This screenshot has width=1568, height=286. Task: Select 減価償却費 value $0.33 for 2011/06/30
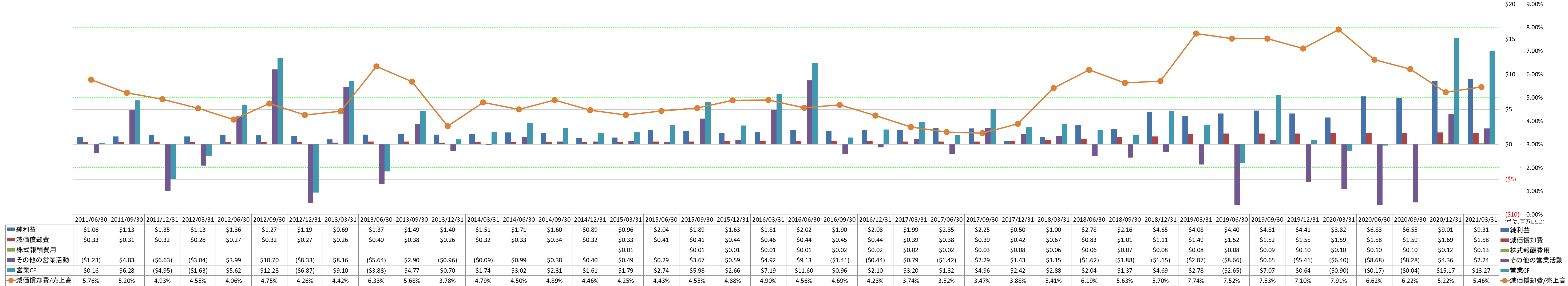point(91,240)
